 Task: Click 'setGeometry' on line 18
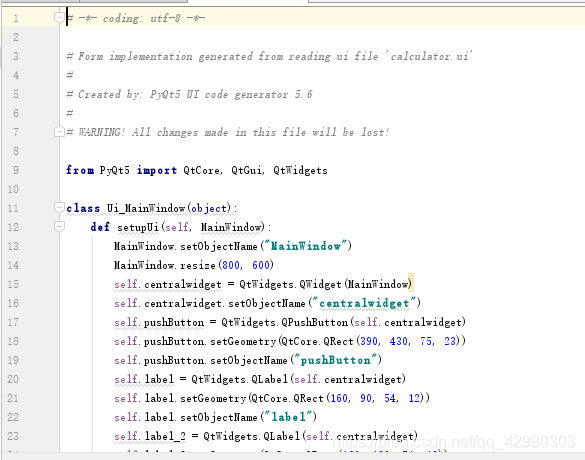[x=243, y=341]
